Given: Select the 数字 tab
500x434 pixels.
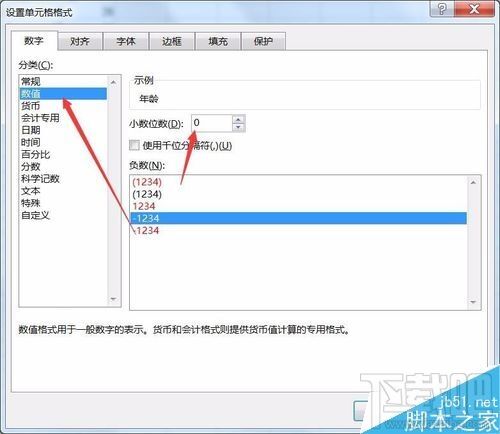Looking at the screenshot, I should pyautogui.click(x=34, y=41).
